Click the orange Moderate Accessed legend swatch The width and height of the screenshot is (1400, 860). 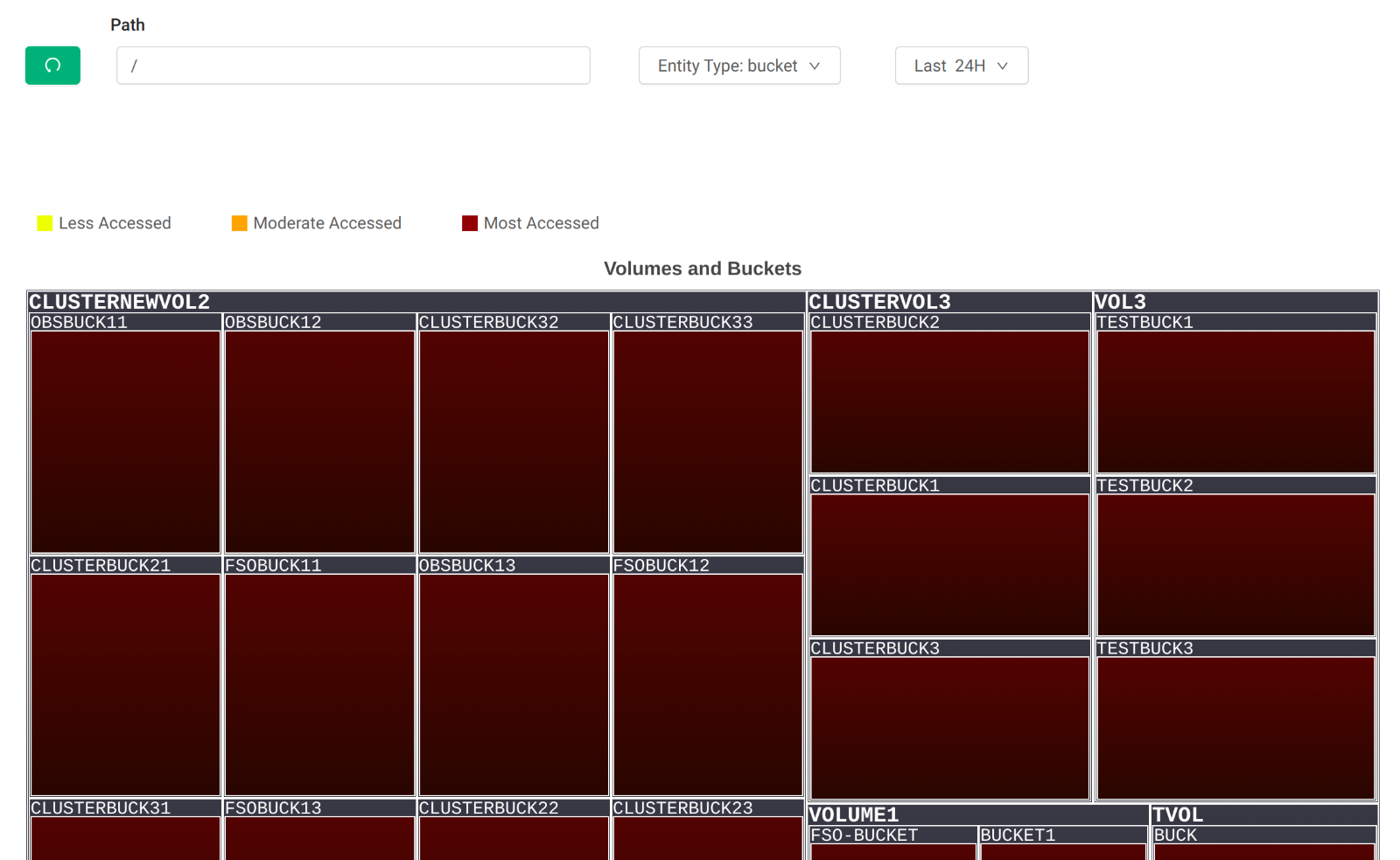coord(239,223)
